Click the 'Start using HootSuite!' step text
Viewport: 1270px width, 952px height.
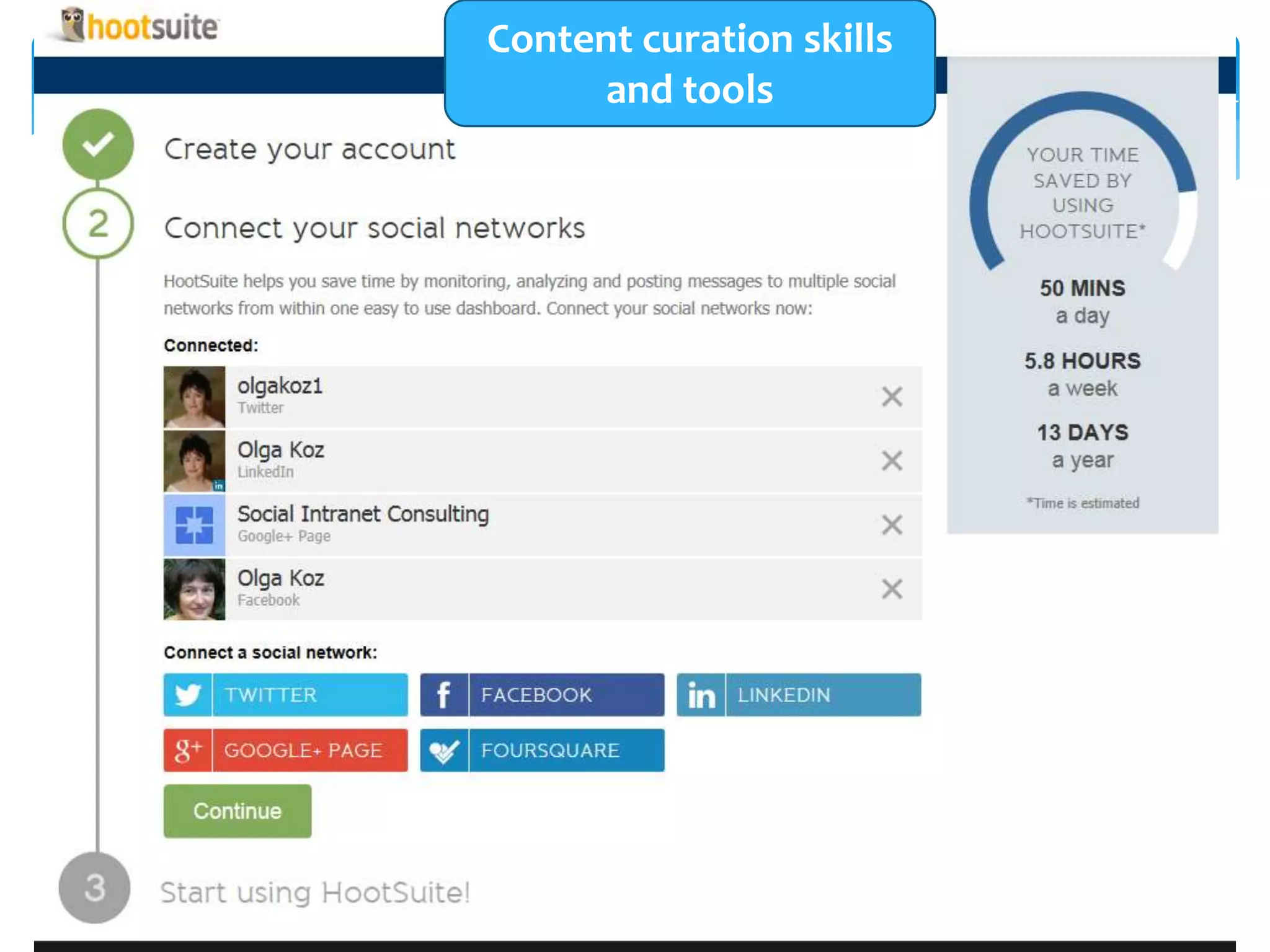315,892
